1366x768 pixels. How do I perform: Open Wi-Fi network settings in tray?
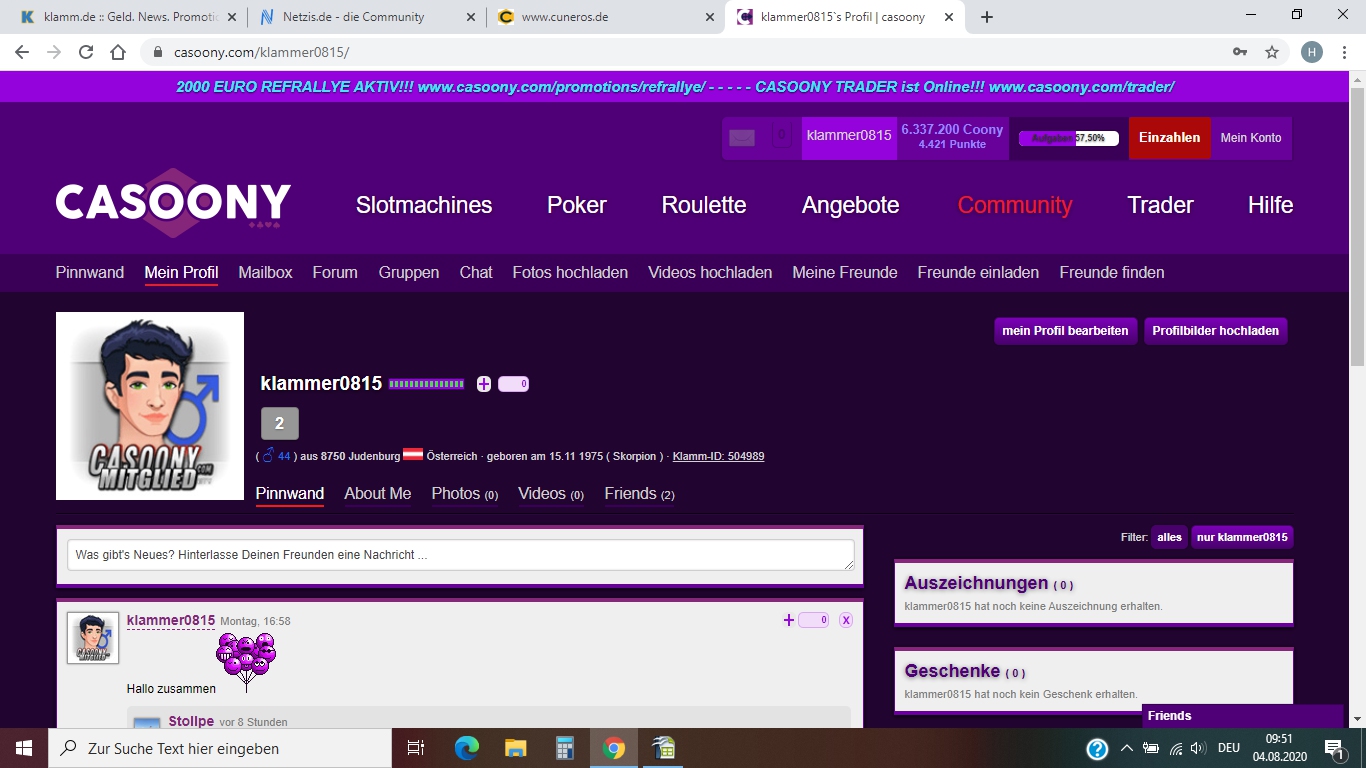(1175, 748)
